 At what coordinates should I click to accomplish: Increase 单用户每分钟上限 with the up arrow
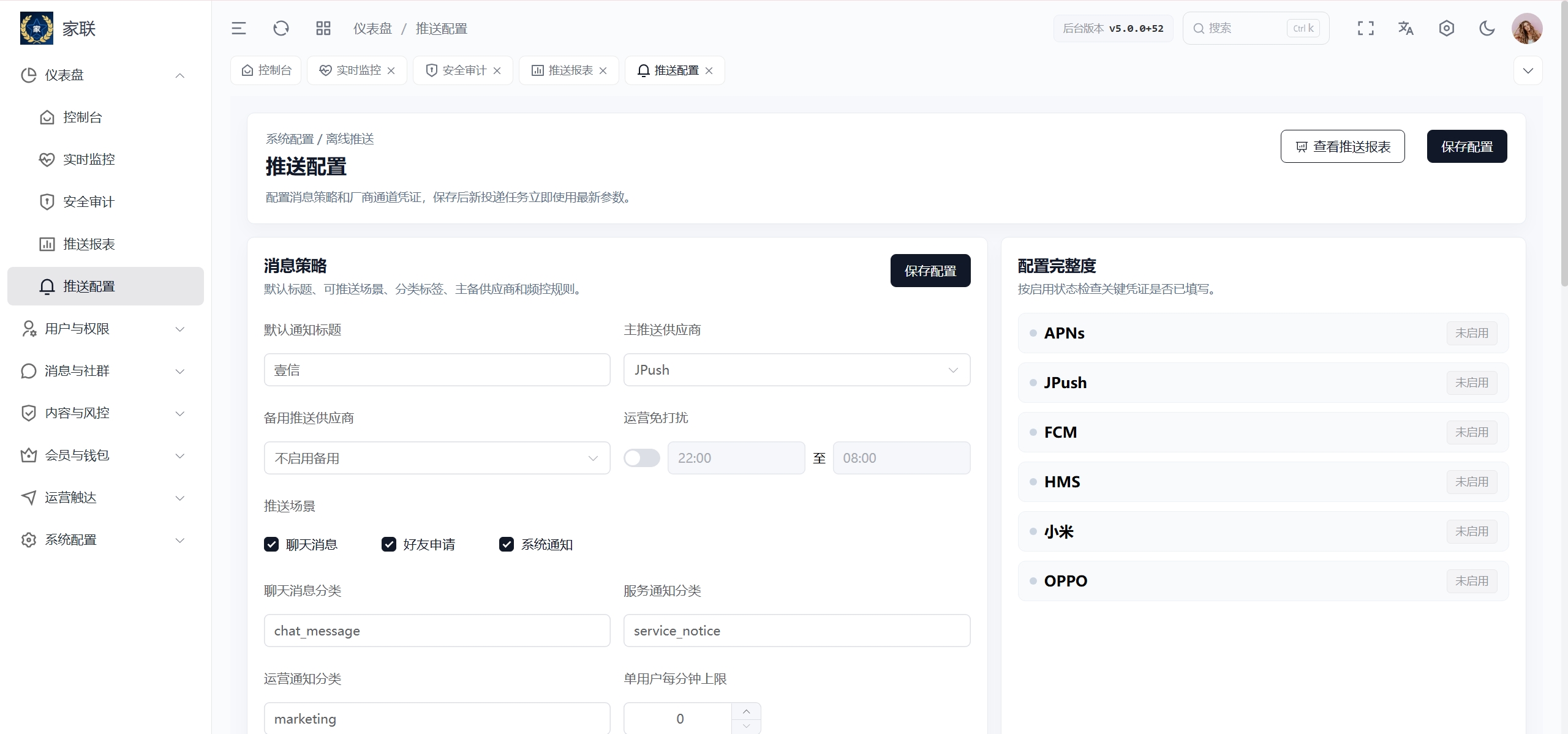tap(746, 711)
